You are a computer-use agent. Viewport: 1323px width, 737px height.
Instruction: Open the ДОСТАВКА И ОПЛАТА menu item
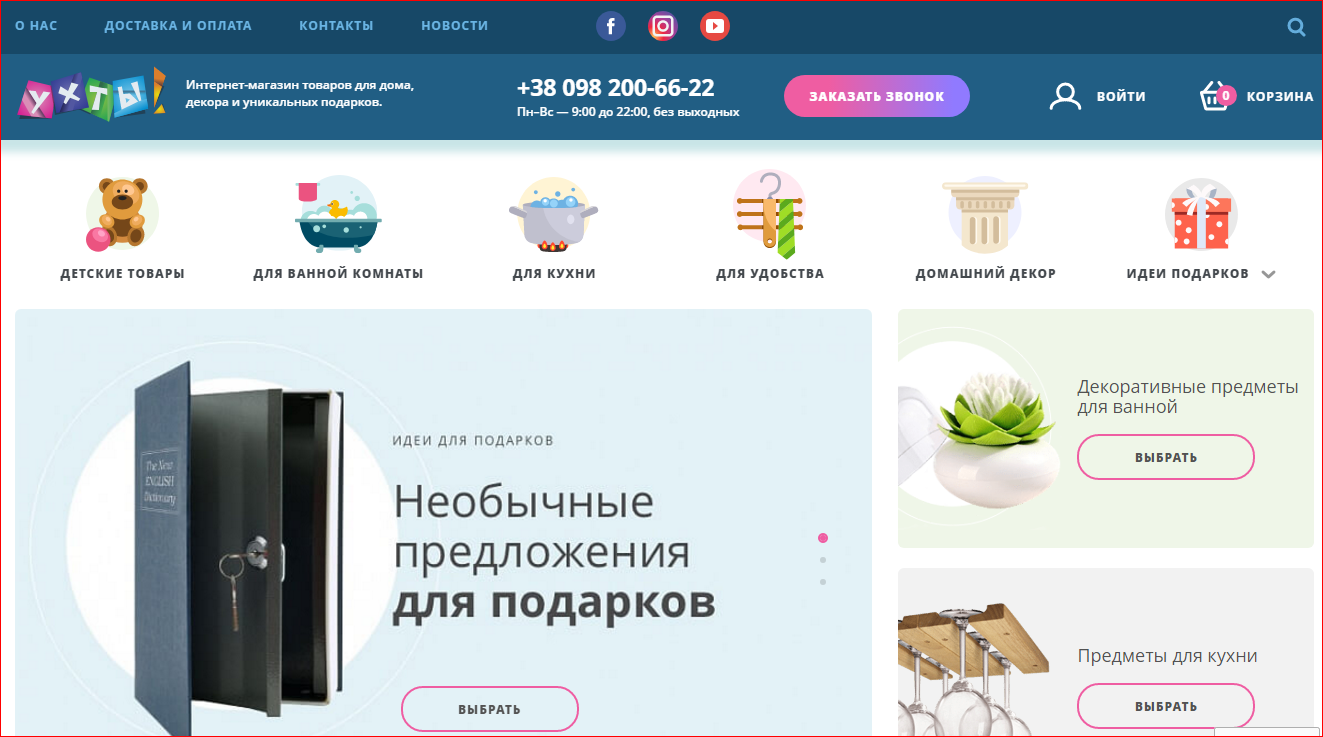178,26
